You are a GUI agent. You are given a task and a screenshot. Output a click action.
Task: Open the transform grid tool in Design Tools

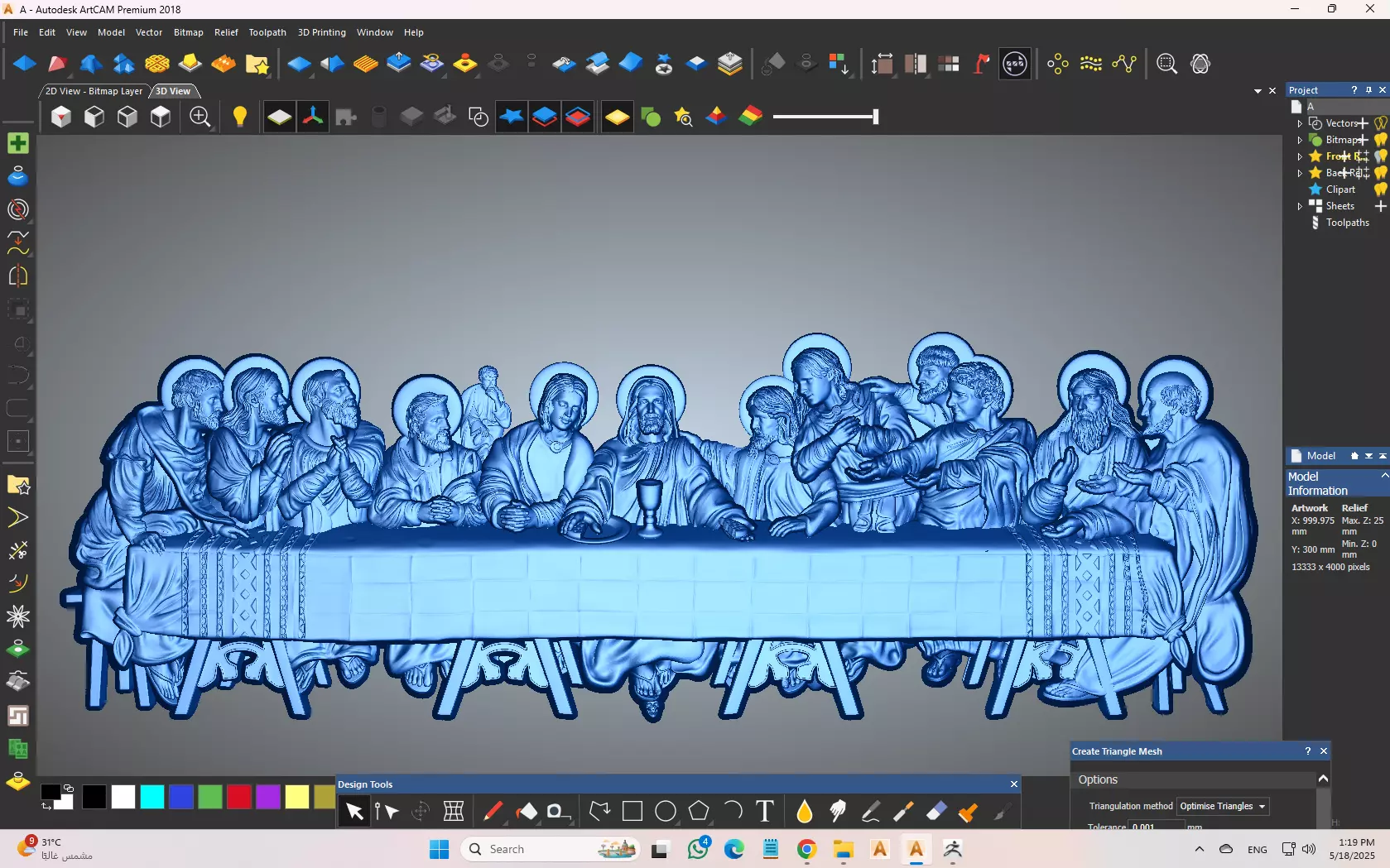(454, 811)
